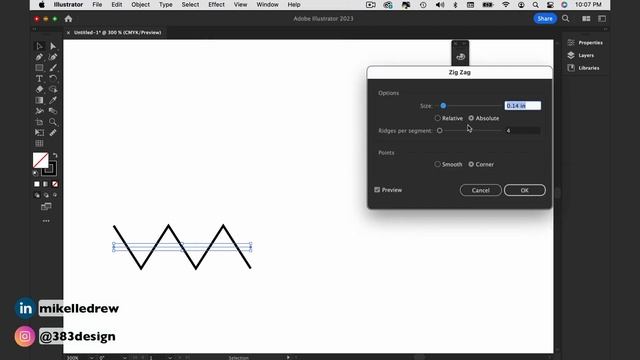Apply solid Color mode button in toolbar
The width and height of the screenshot is (640, 360).
coord(37,184)
